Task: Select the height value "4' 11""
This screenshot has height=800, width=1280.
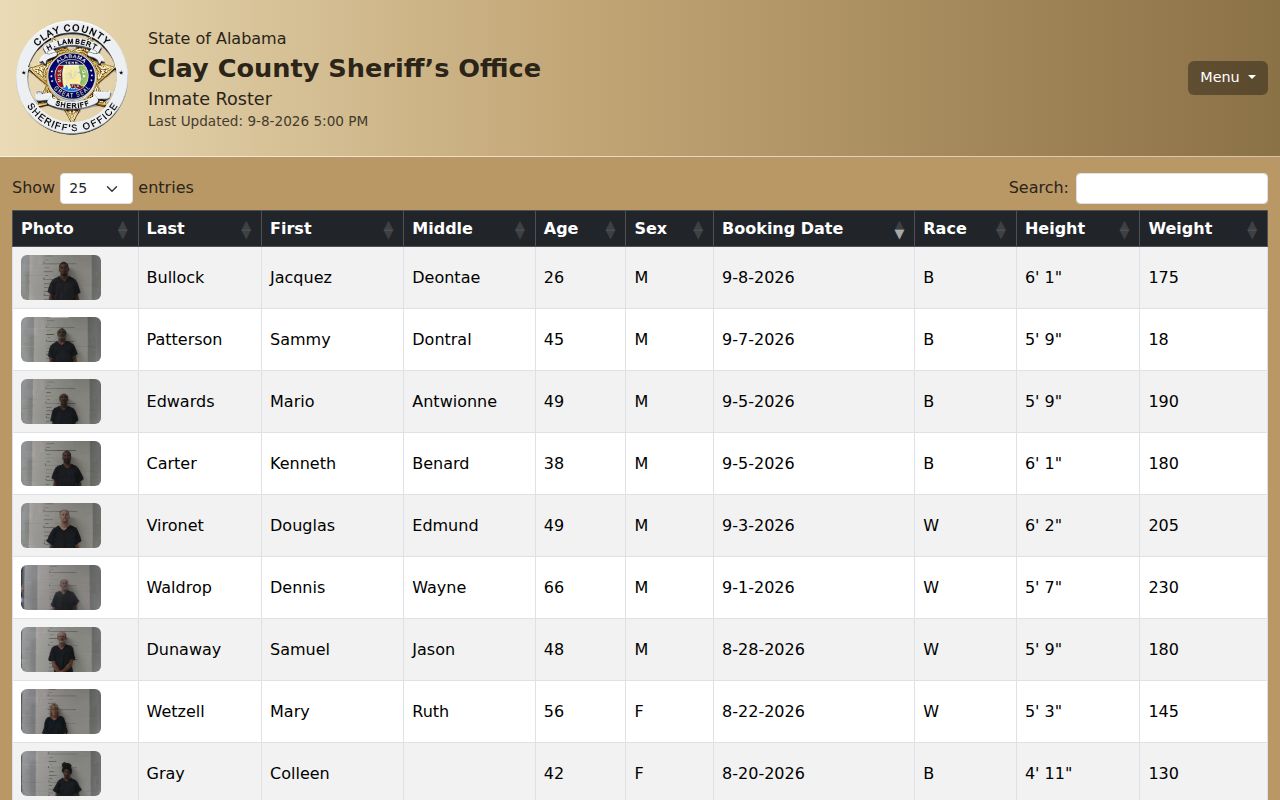Action: coord(1048,774)
